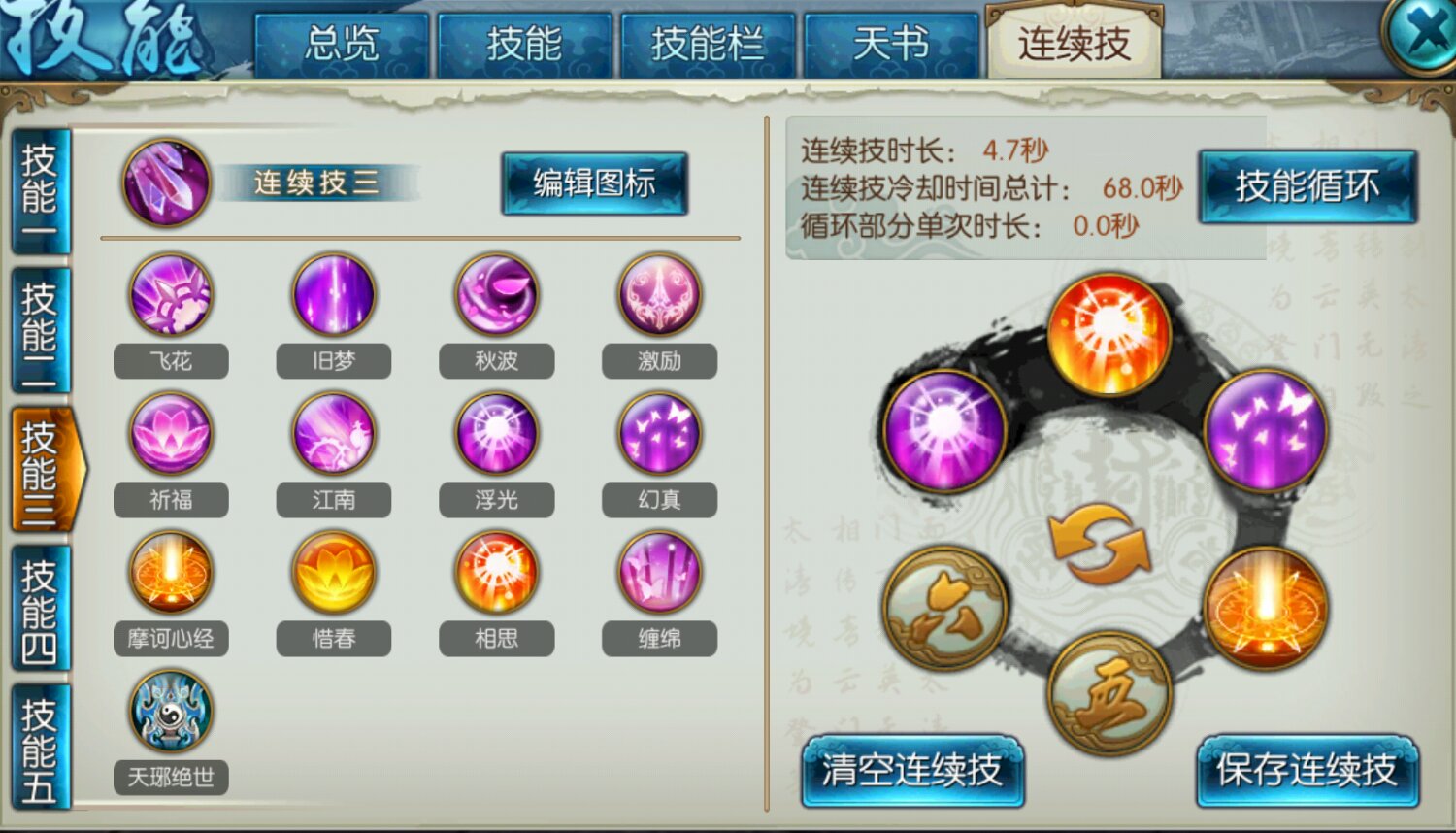Viewport: 1456px width, 833px height.
Task: Select the 激励 skill icon
Action: [x=660, y=294]
